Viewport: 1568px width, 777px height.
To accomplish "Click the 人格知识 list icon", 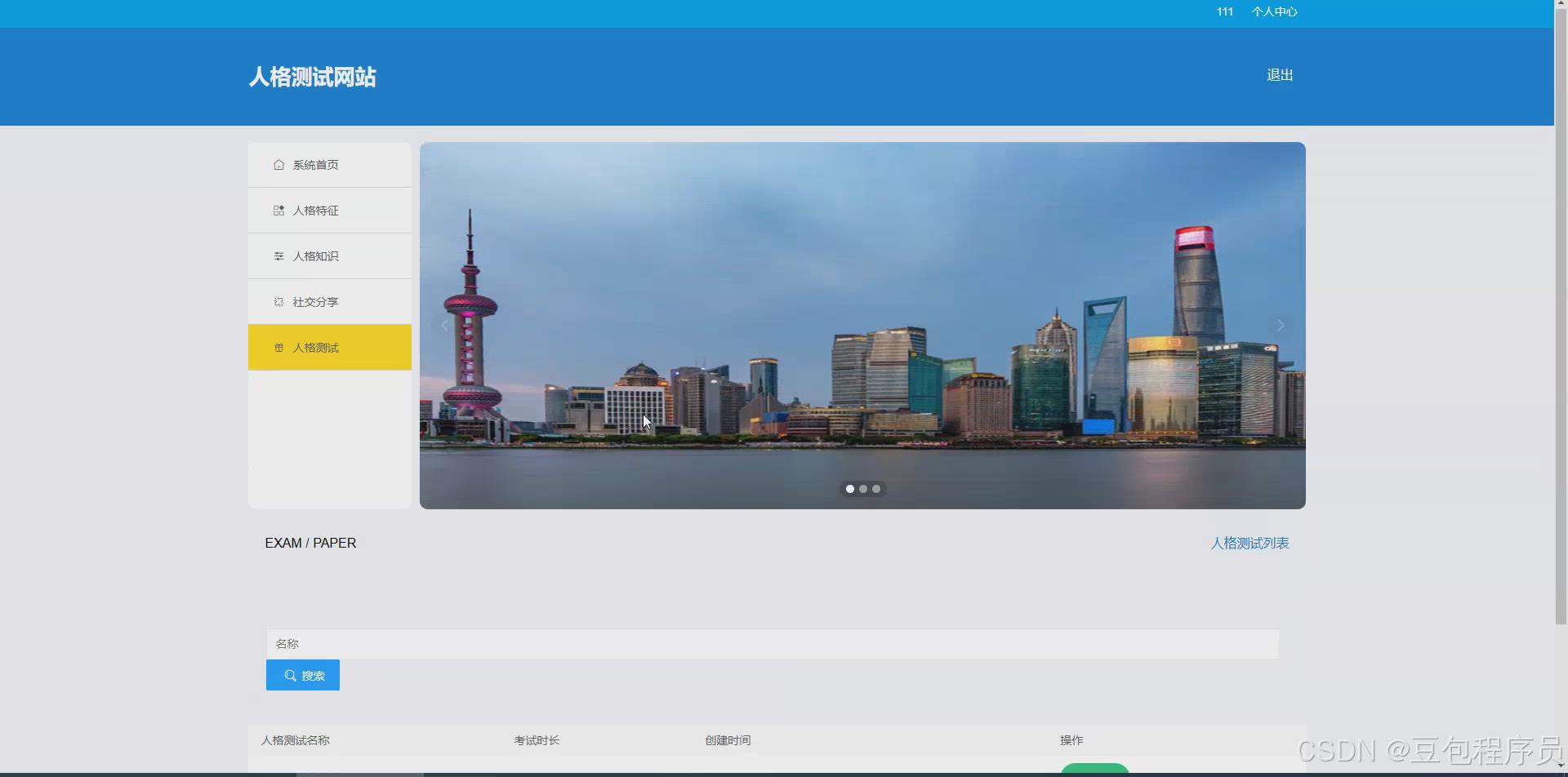I will pos(278,255).
